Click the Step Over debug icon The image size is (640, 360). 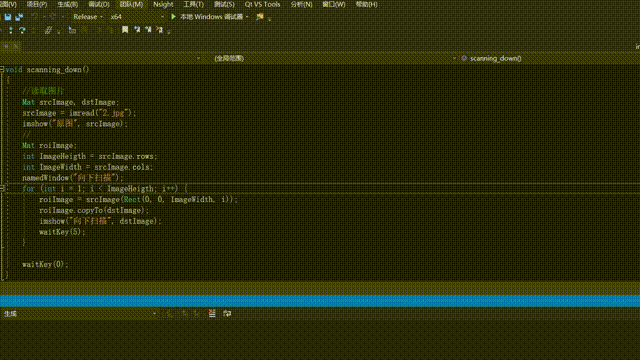tap(22, 30)
